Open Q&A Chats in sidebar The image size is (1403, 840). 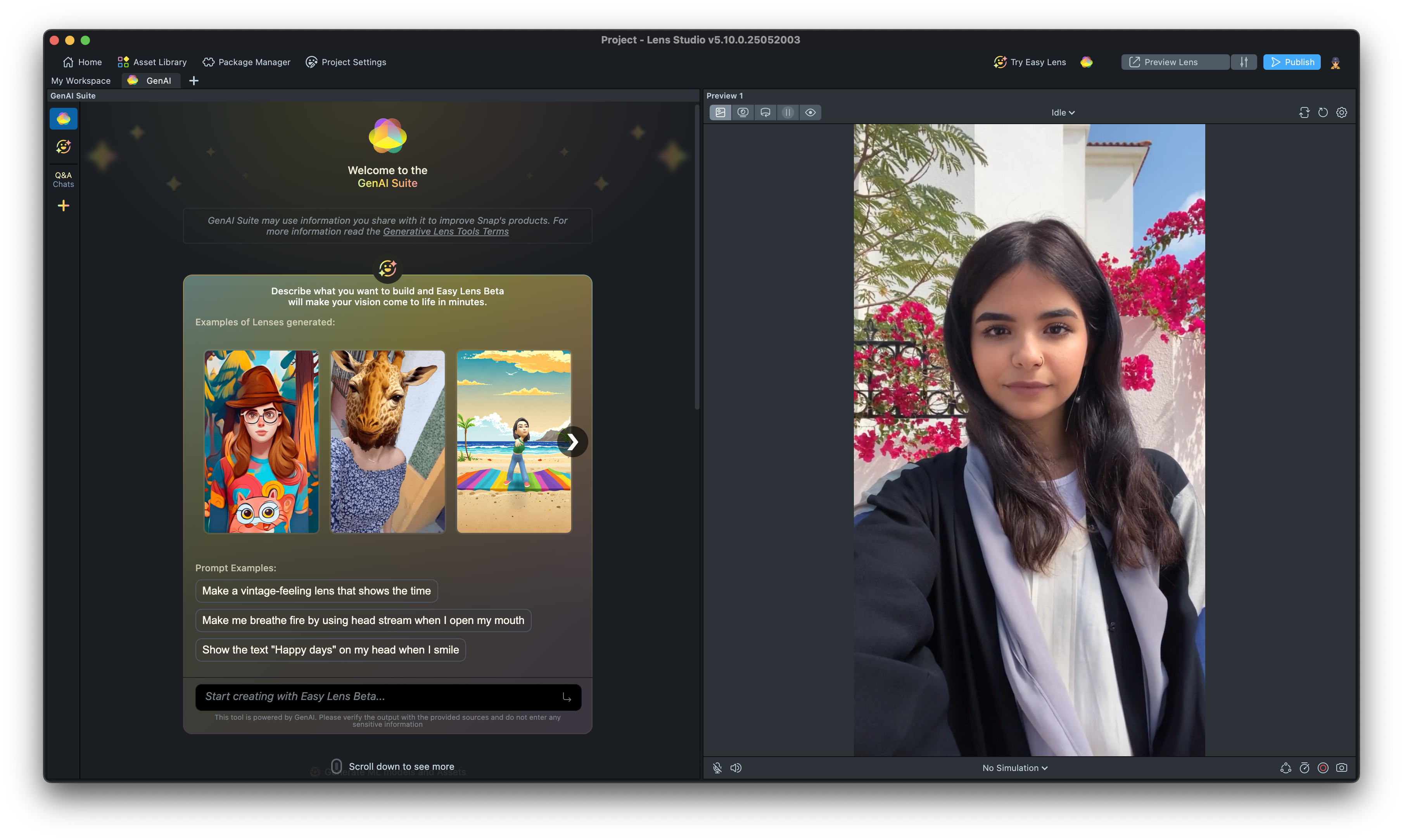pyautogui.click(x=63, y=180)
